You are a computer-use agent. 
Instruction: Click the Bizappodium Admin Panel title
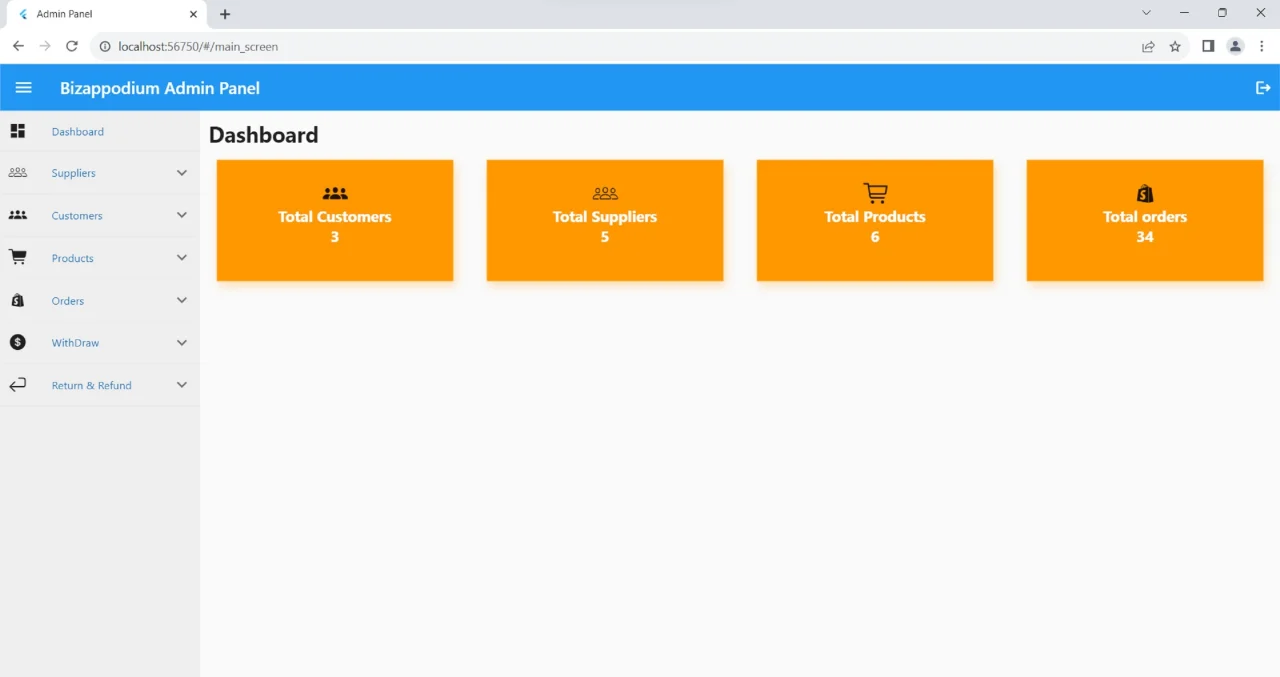(x=160, y=88)
